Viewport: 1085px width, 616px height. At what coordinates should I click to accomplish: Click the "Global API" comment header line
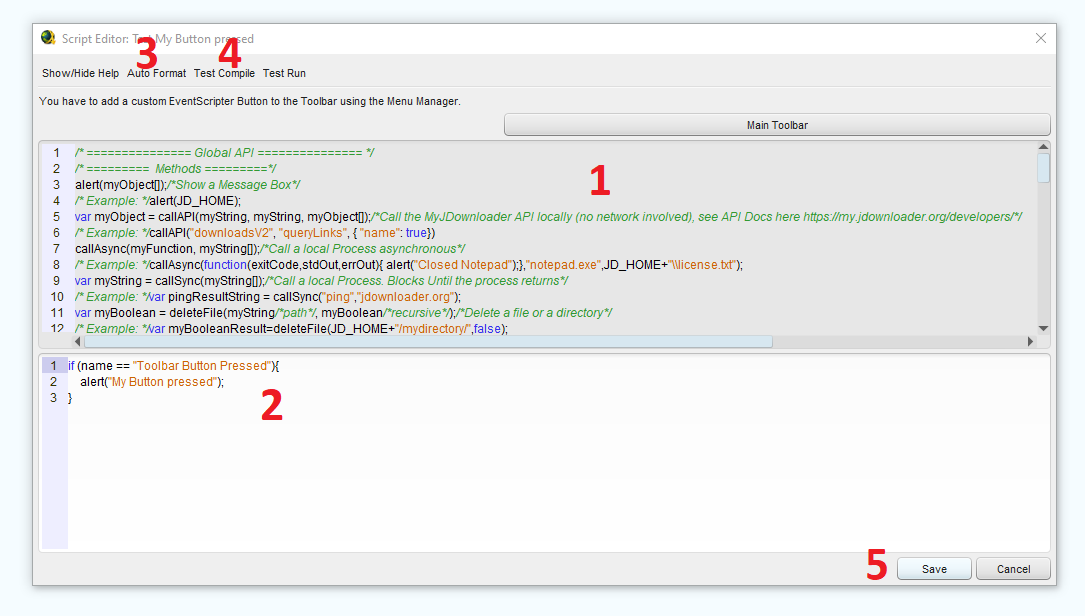coord(224,153)
